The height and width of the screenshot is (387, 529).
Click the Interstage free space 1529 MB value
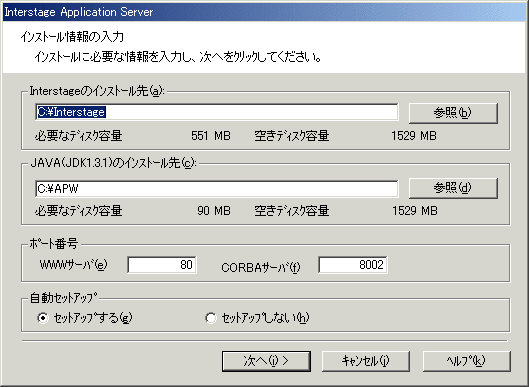tap(414, 136)
